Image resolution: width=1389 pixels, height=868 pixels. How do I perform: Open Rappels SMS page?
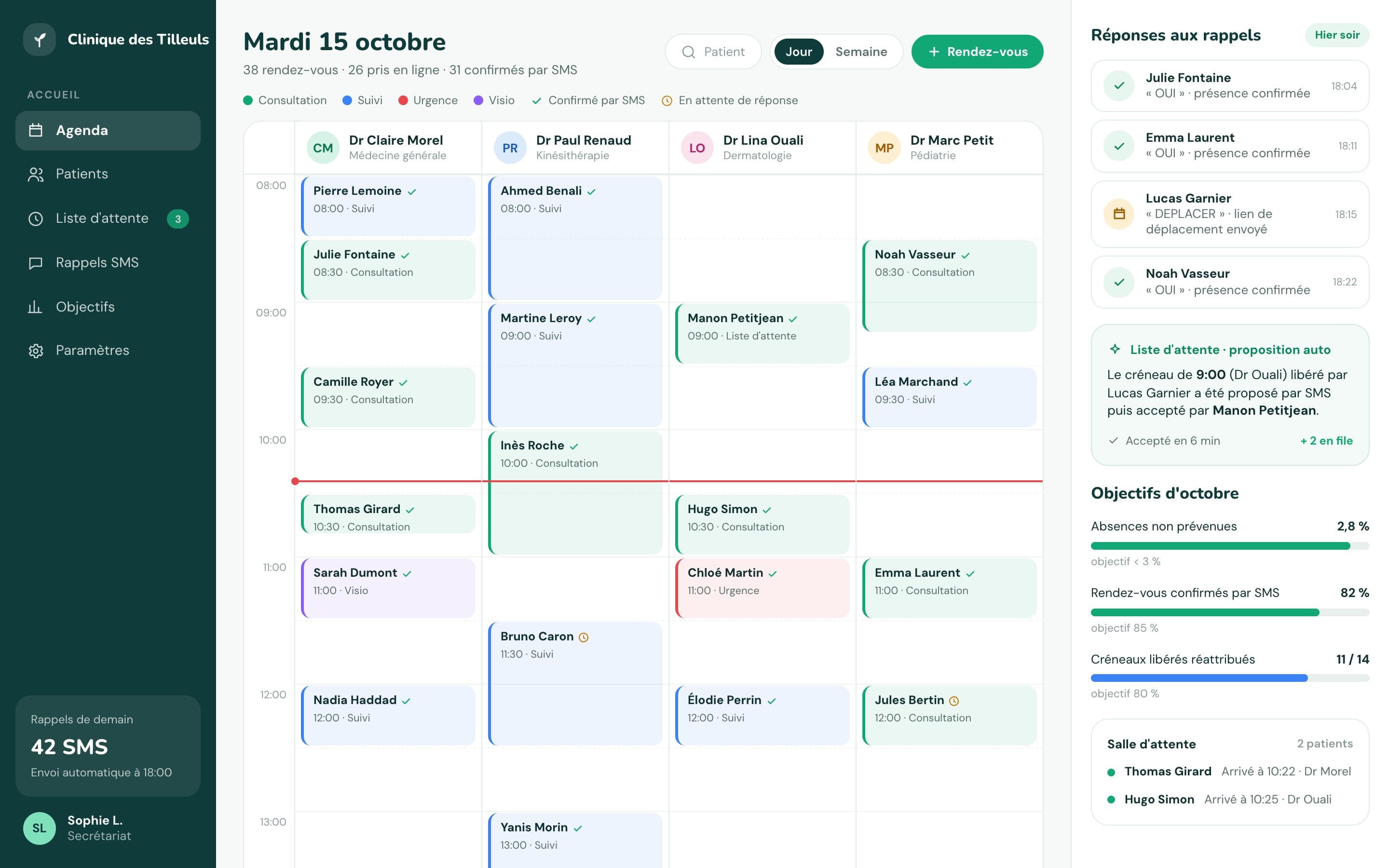click(108, 262)
